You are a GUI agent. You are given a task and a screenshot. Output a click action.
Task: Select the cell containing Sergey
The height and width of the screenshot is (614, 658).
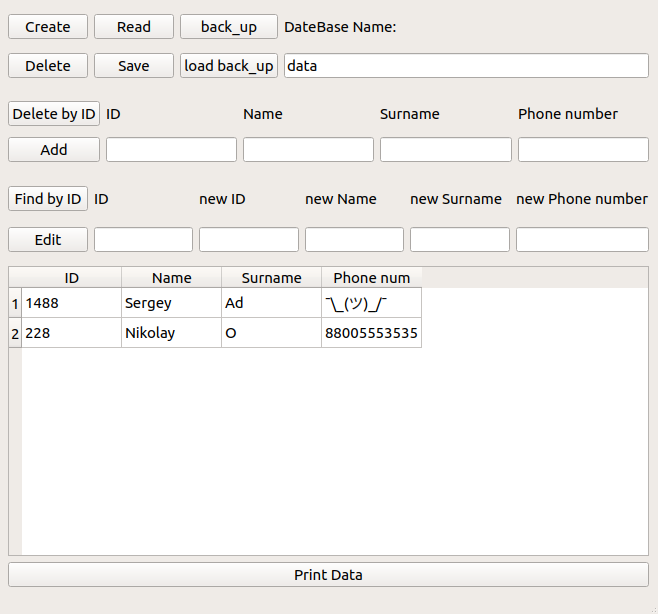pyautogui.click(x=172, y=303)
